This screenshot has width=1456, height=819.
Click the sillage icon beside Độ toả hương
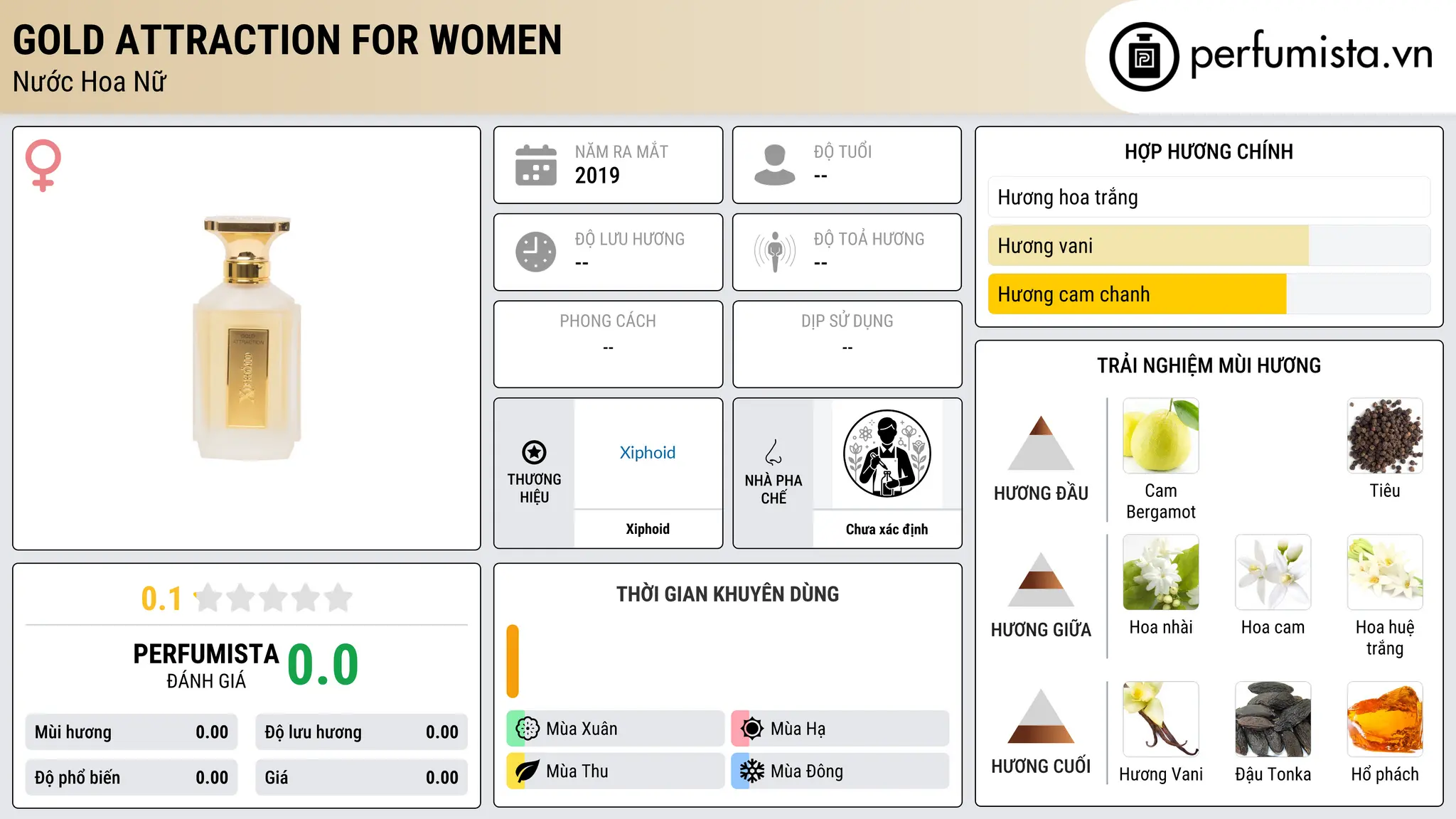pyautogui.click(x=775, y=252)
